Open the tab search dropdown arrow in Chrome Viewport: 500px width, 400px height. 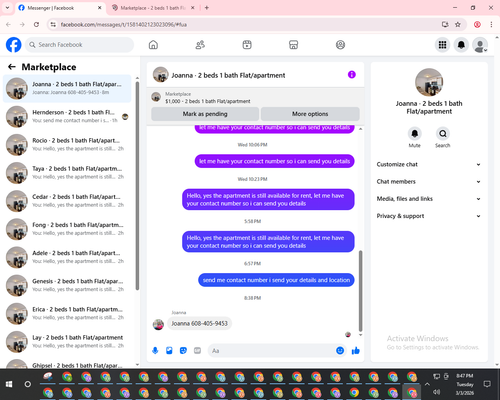[7, 8]
